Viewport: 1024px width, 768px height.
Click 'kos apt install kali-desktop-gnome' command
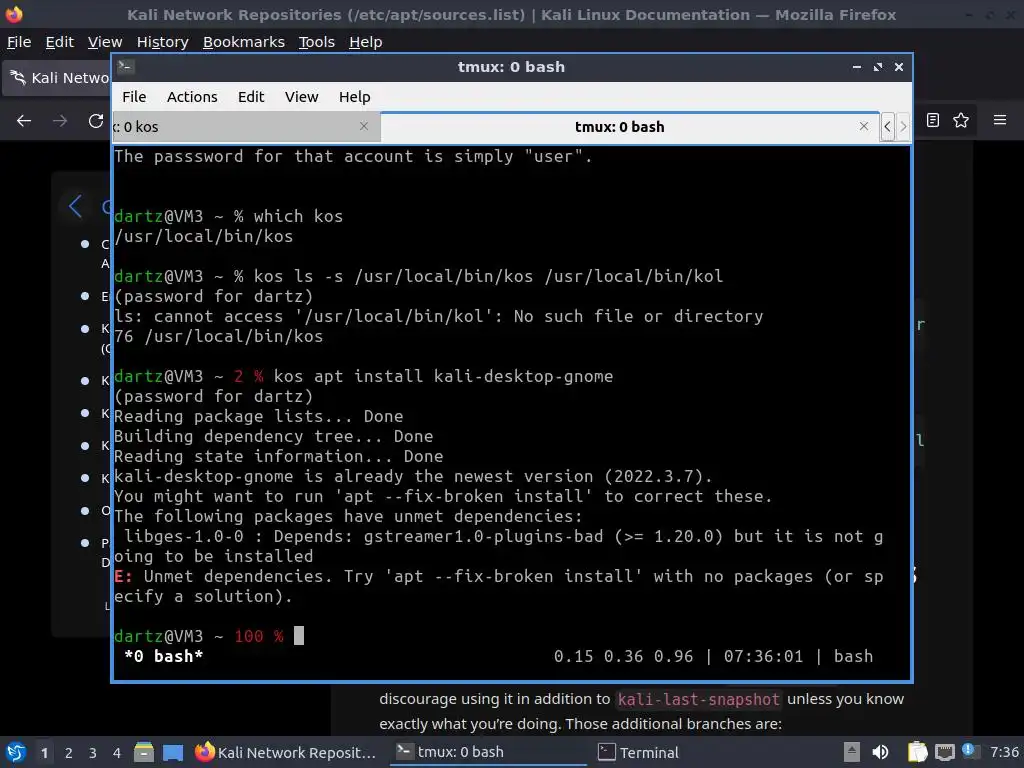(x=443, y=376)
